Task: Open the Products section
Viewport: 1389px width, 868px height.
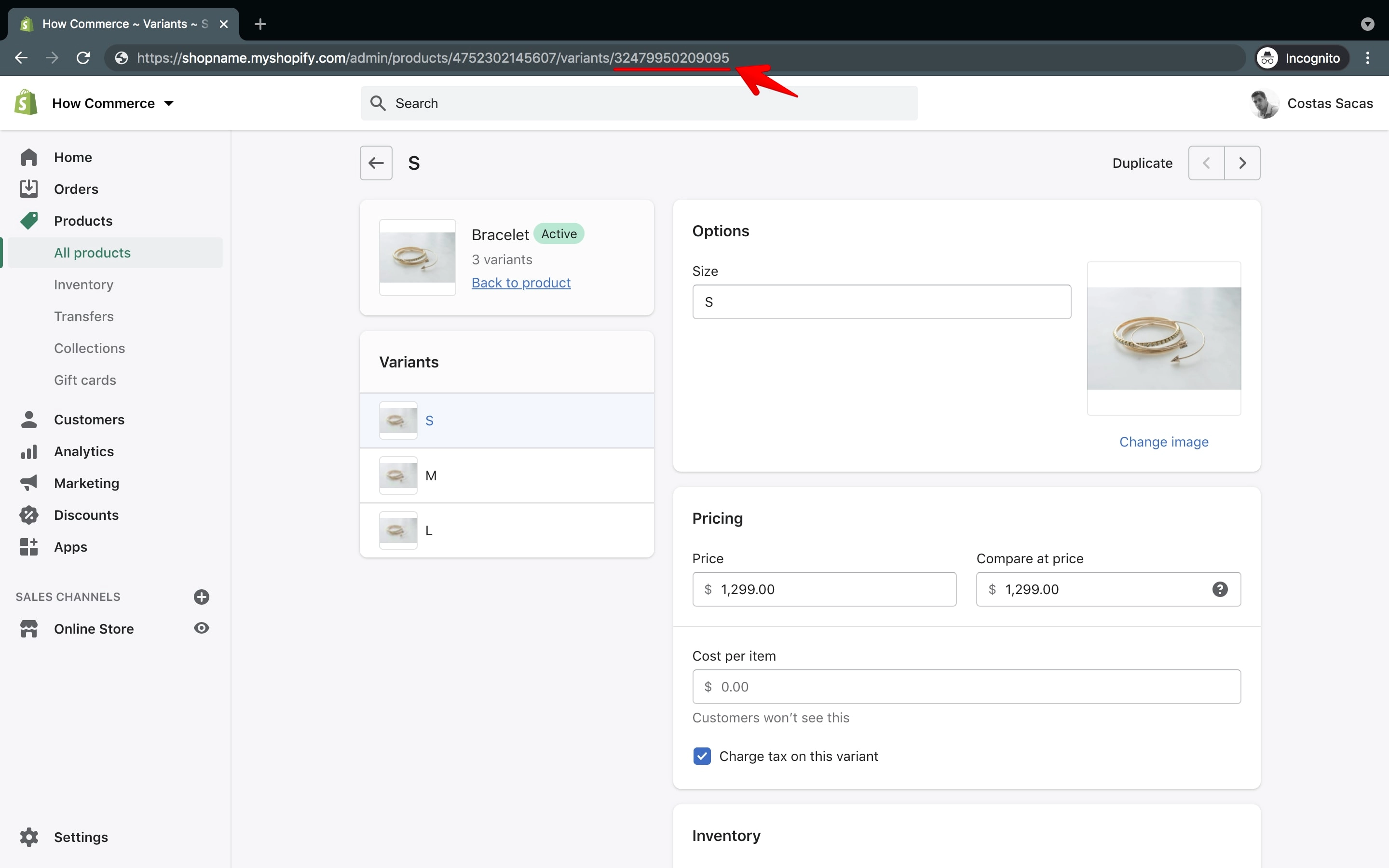Action: click(x=83, y=221)
